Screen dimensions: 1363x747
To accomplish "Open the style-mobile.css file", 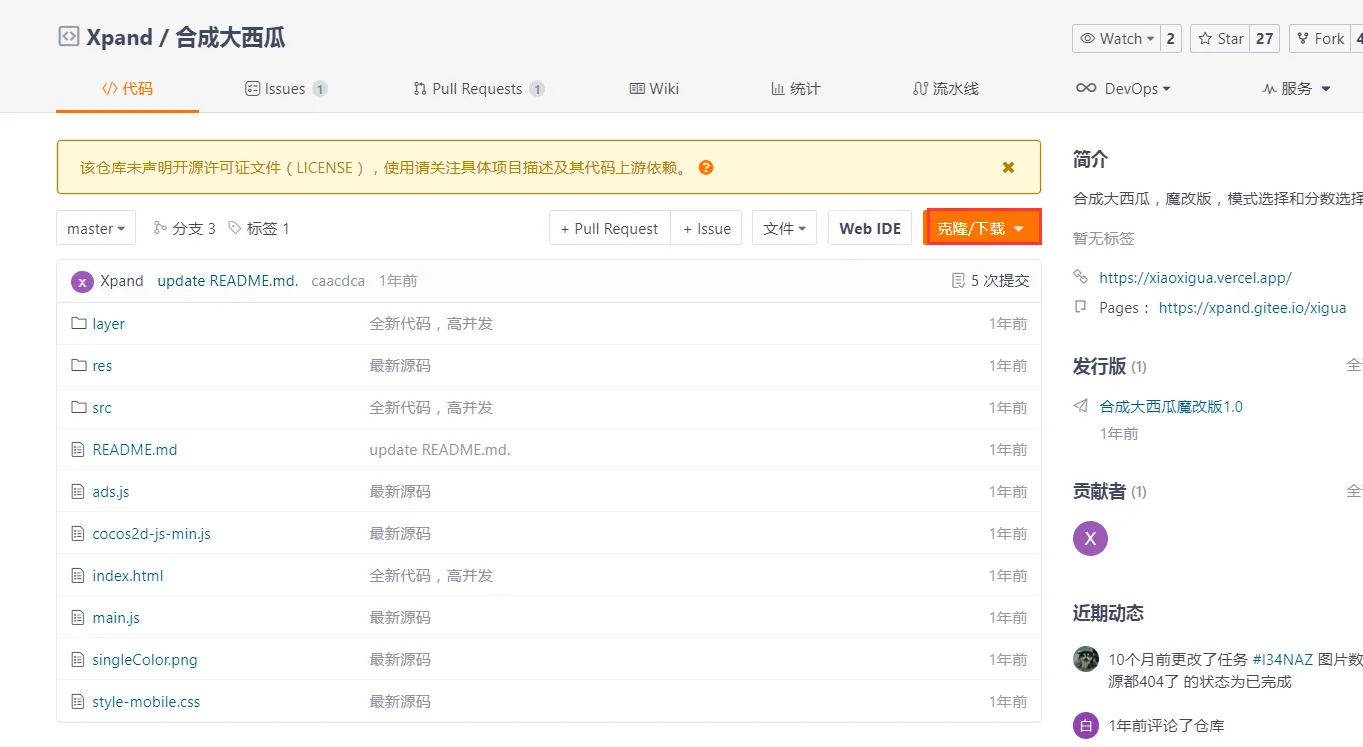I will [146, 702].
